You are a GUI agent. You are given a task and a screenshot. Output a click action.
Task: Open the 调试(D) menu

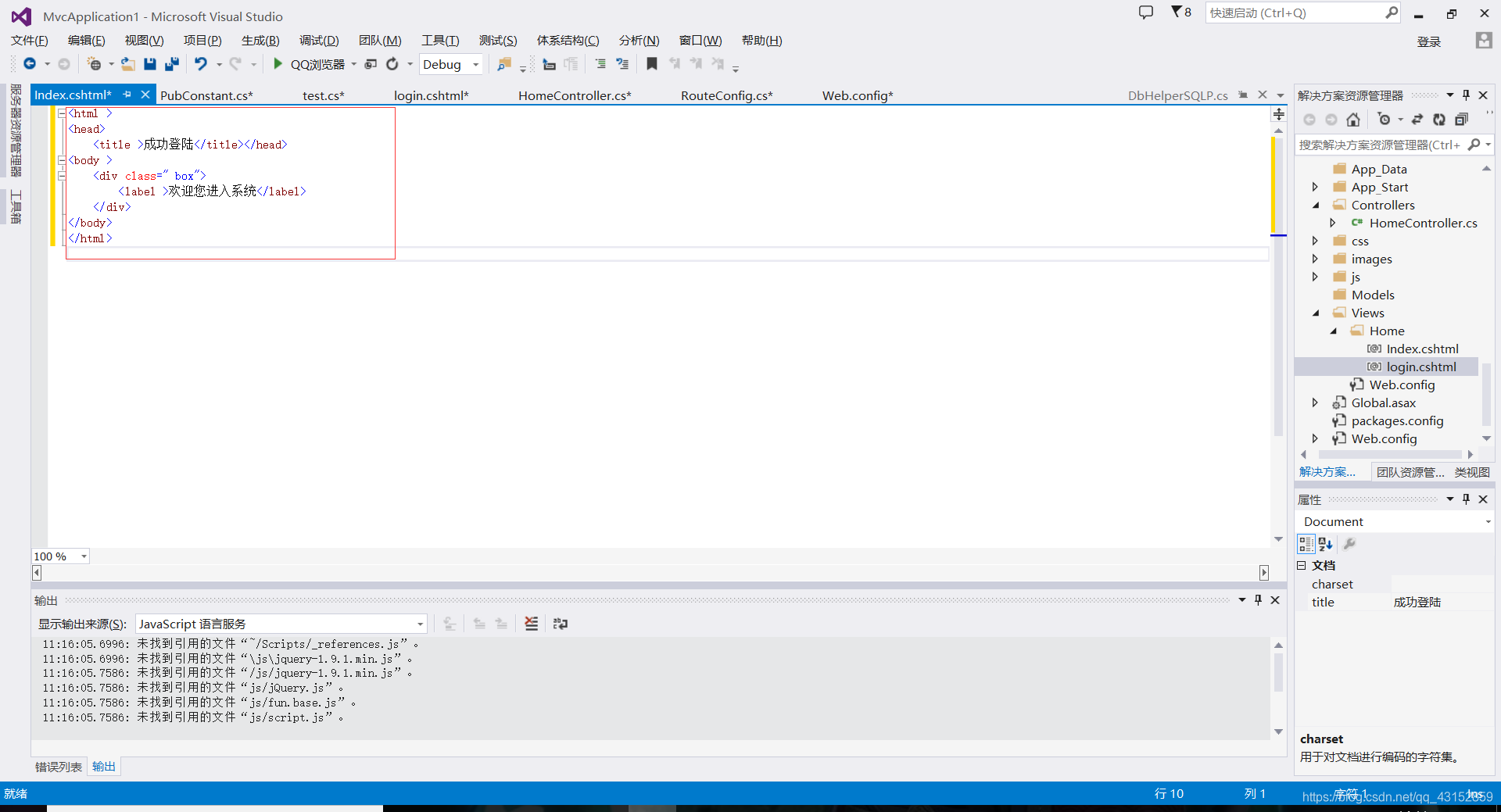[319, 41]
